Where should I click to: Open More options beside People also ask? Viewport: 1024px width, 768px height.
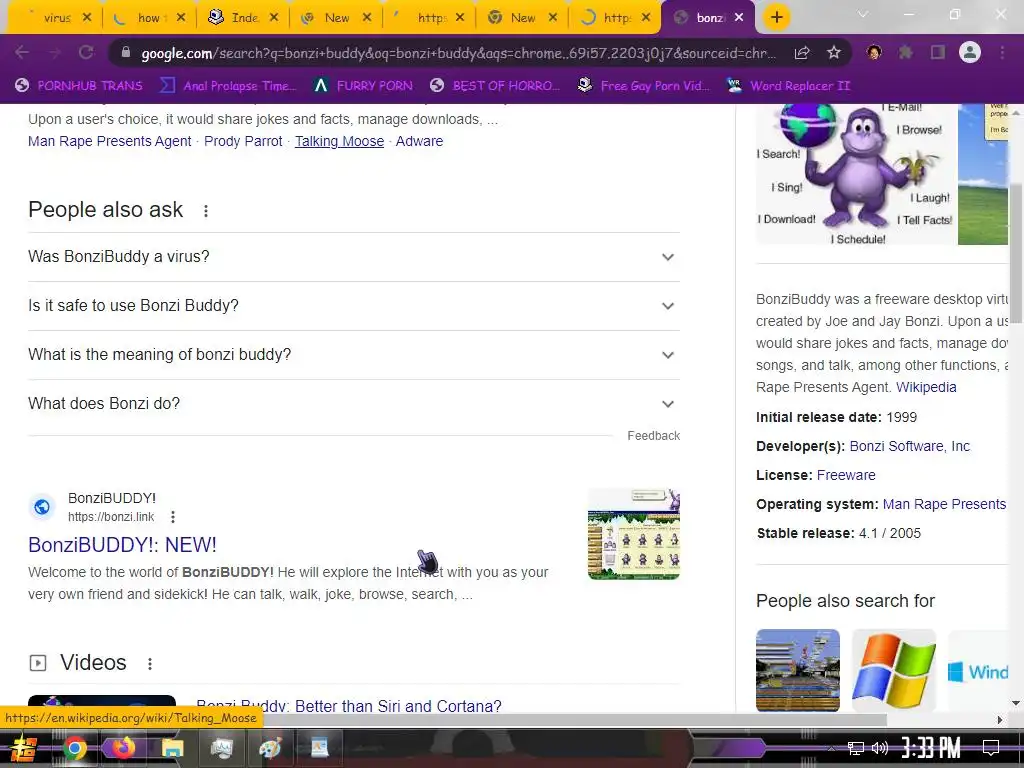tap(206, 211)
